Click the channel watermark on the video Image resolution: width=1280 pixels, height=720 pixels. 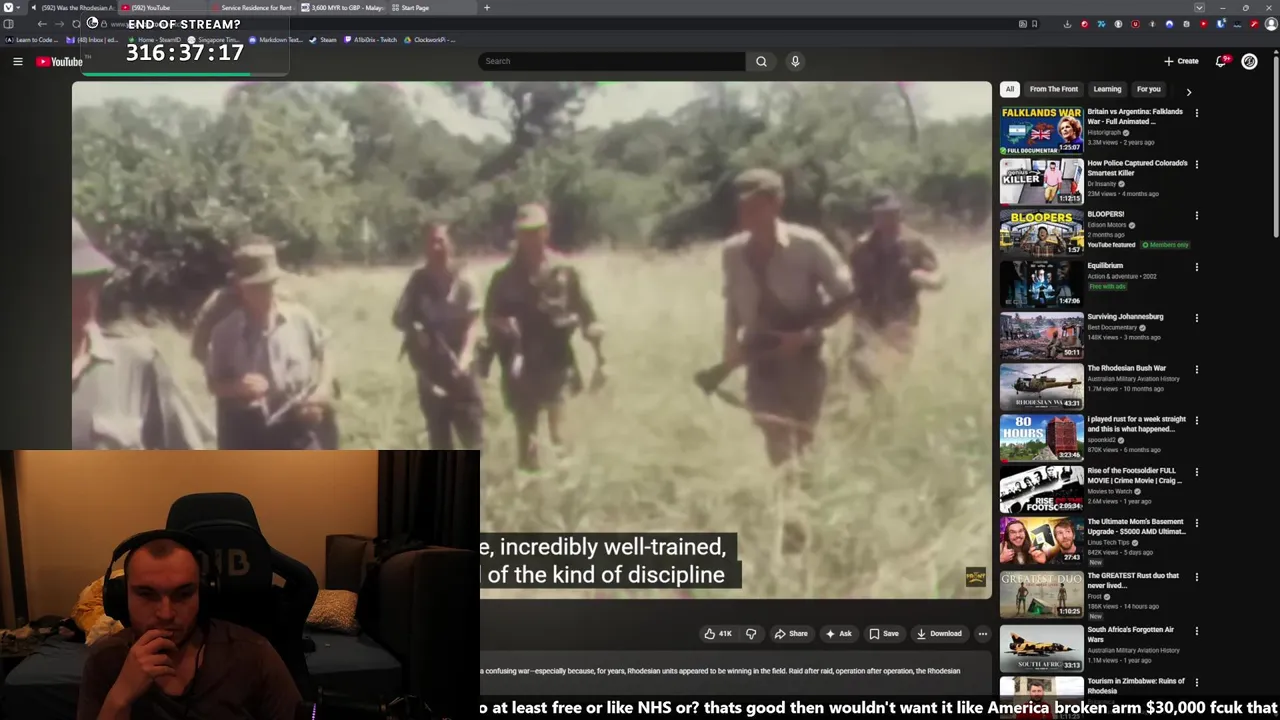(975, 577)
